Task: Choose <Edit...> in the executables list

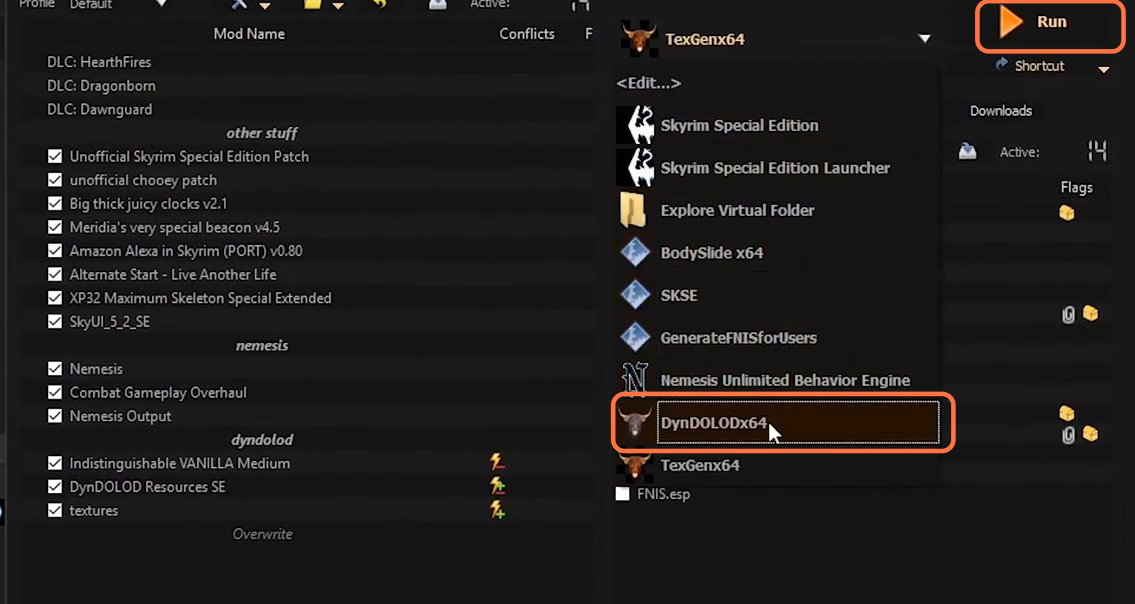Action: pos(649,83)
